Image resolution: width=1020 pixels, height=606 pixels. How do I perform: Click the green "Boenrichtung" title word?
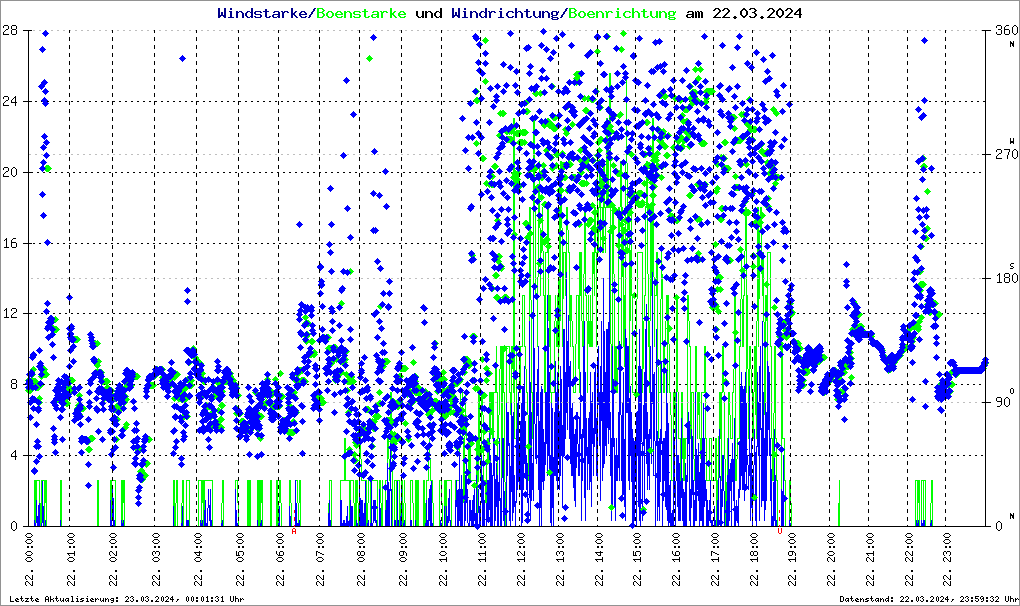[x=622, y=14]
